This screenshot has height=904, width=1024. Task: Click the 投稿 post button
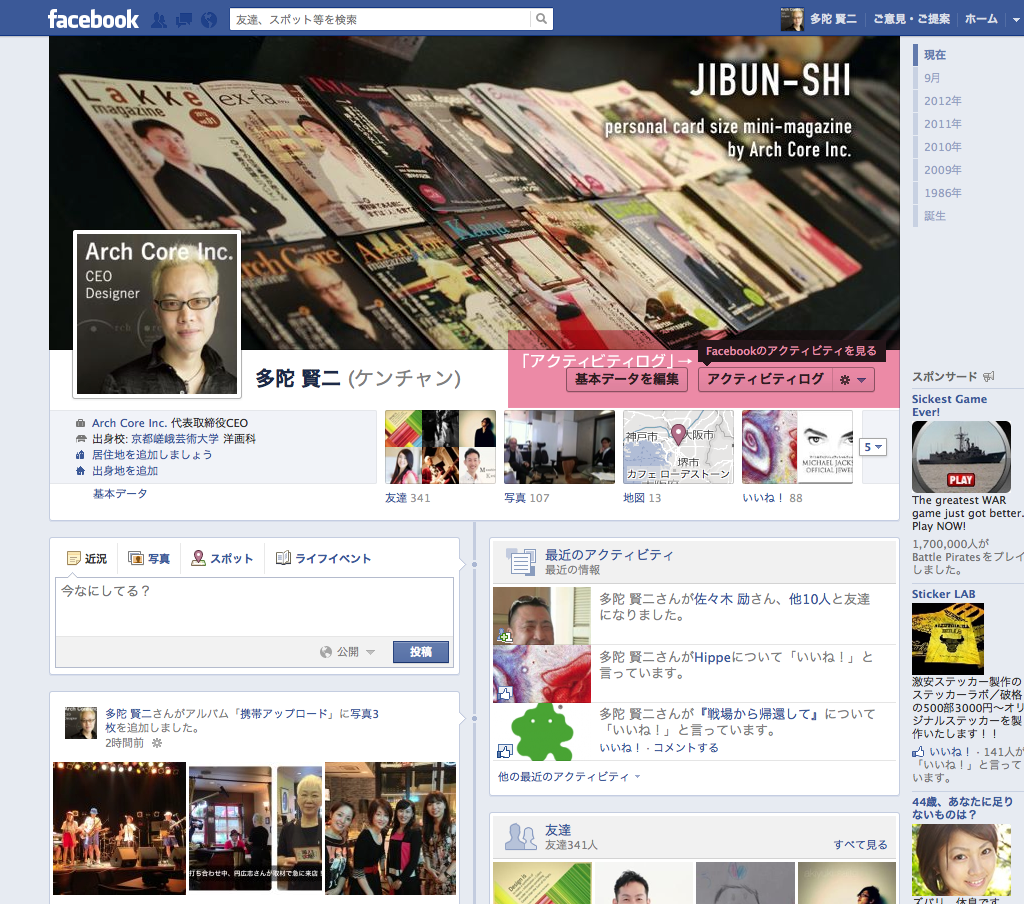click(x=421, y=652)
